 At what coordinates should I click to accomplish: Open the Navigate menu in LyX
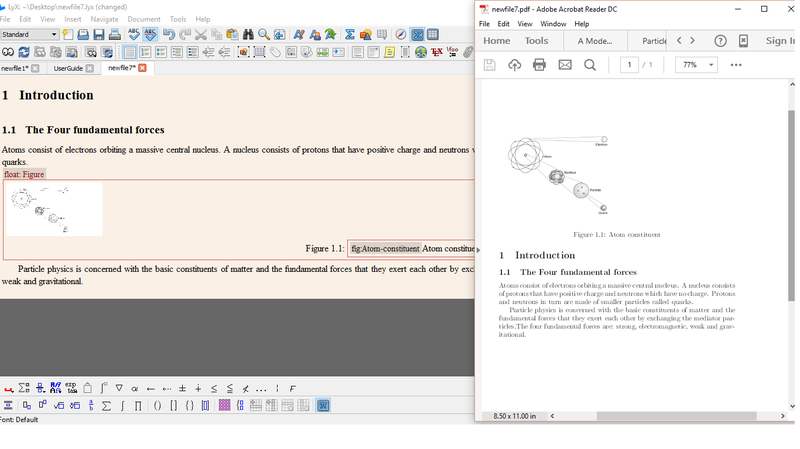(x=105, y=19)
